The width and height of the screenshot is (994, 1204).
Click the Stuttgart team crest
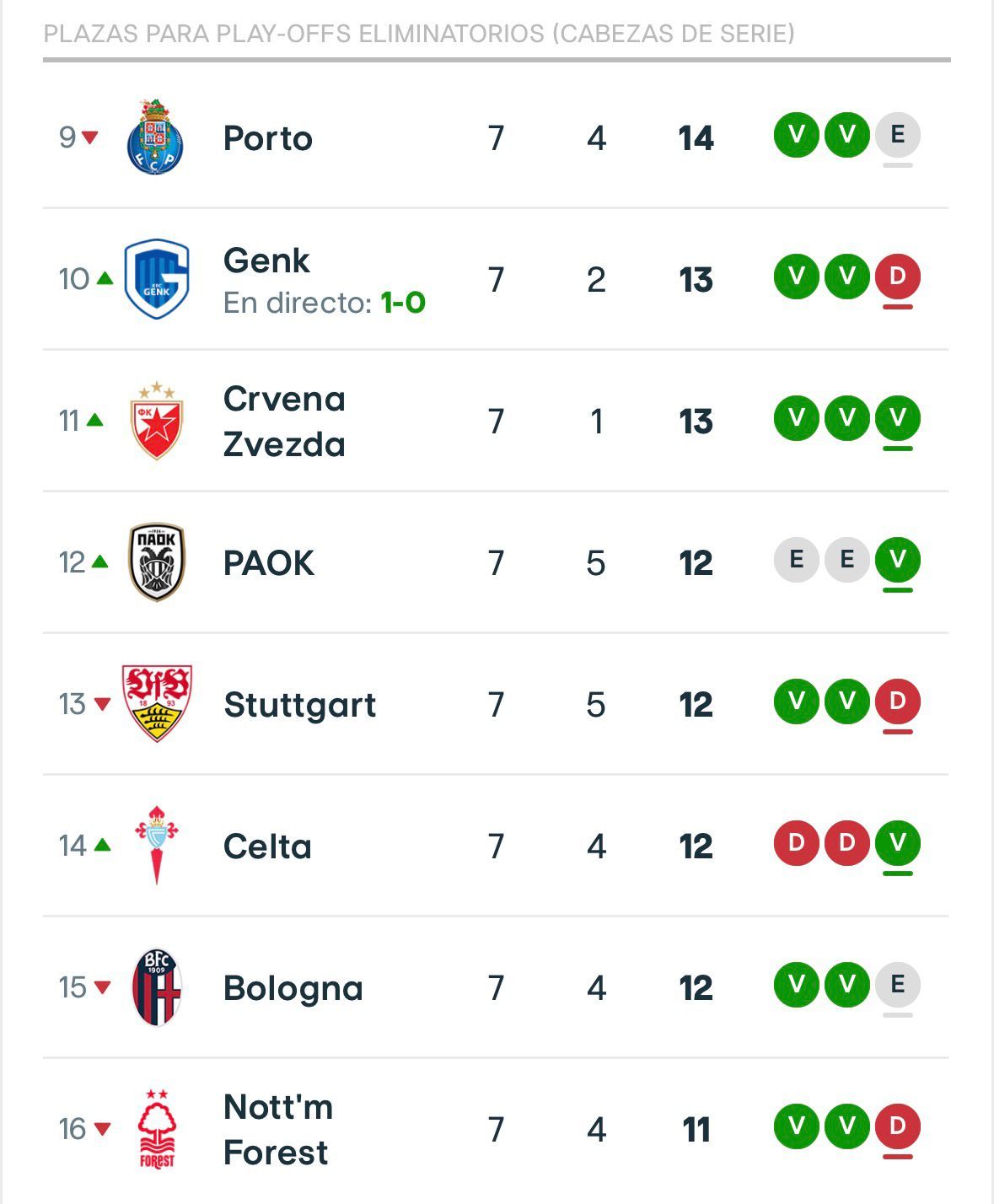[157, 704]
